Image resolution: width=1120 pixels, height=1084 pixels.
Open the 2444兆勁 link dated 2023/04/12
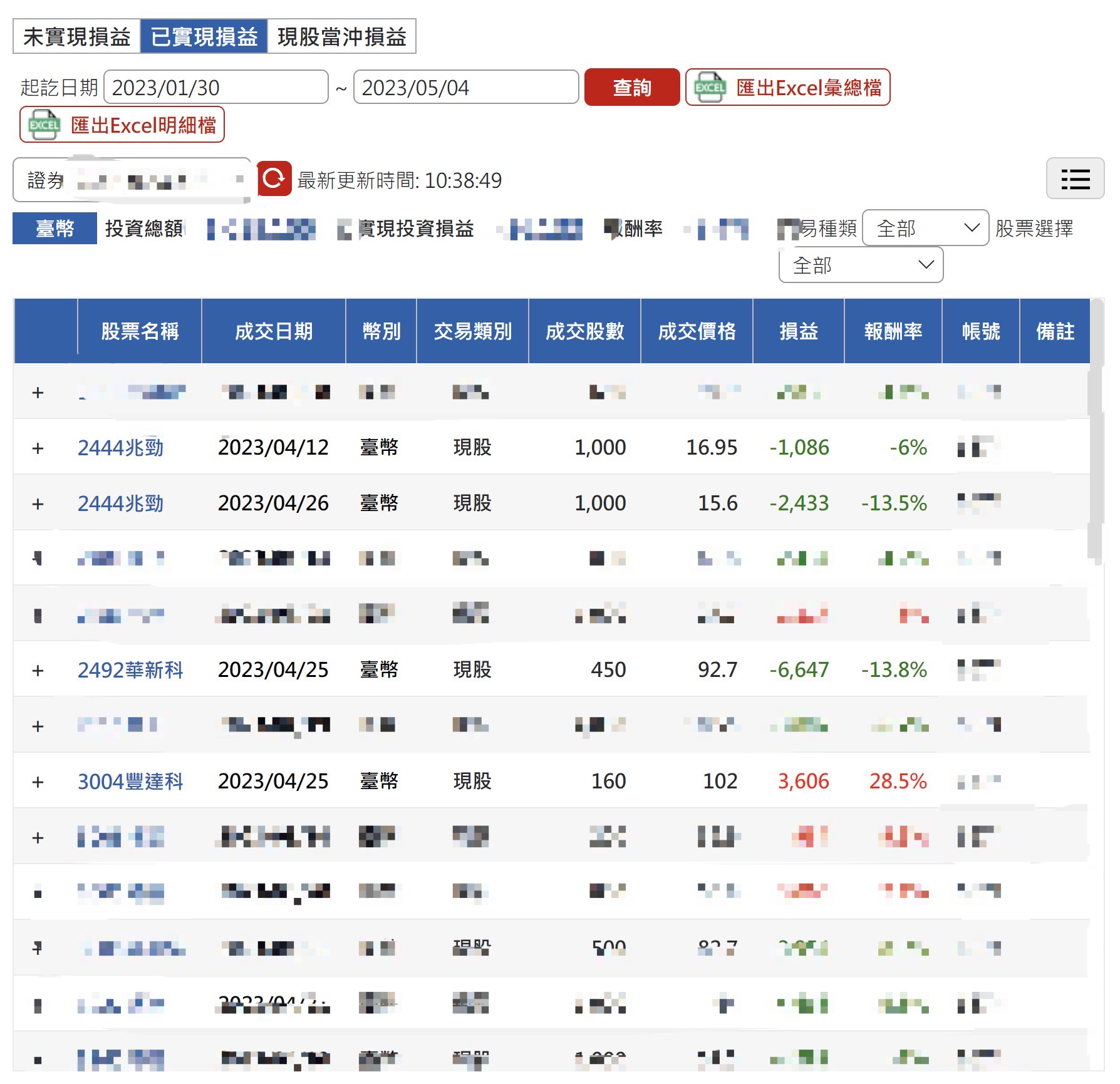(x=120, y=448)
